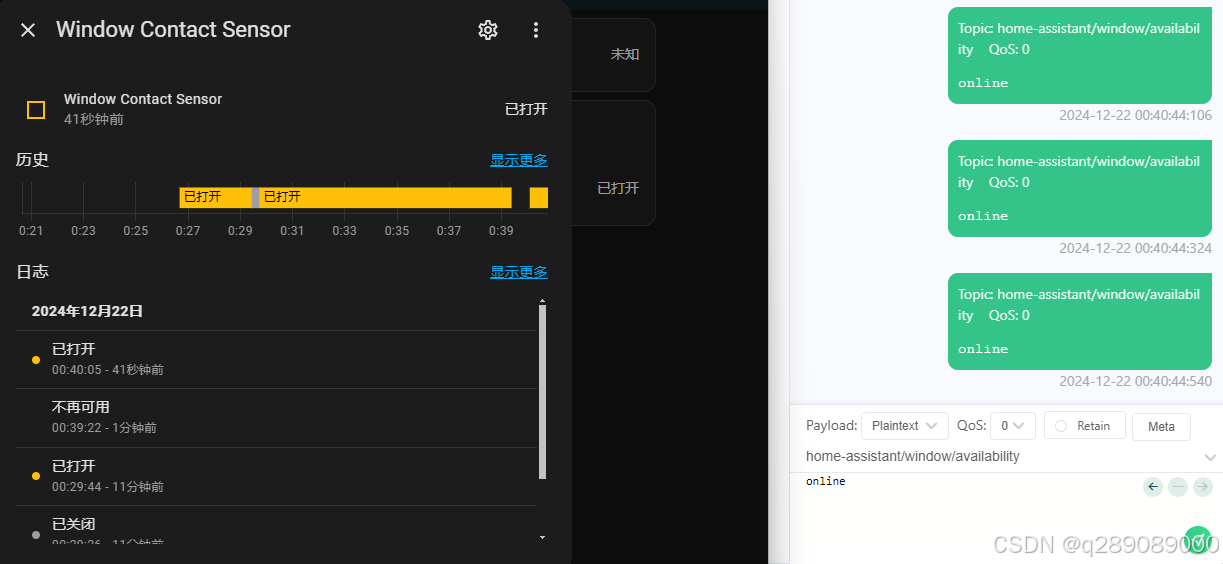Click the yellow window sensor state icon
Image resolution: width=1223 pixels, height=564 pixels.
point(36,110)
